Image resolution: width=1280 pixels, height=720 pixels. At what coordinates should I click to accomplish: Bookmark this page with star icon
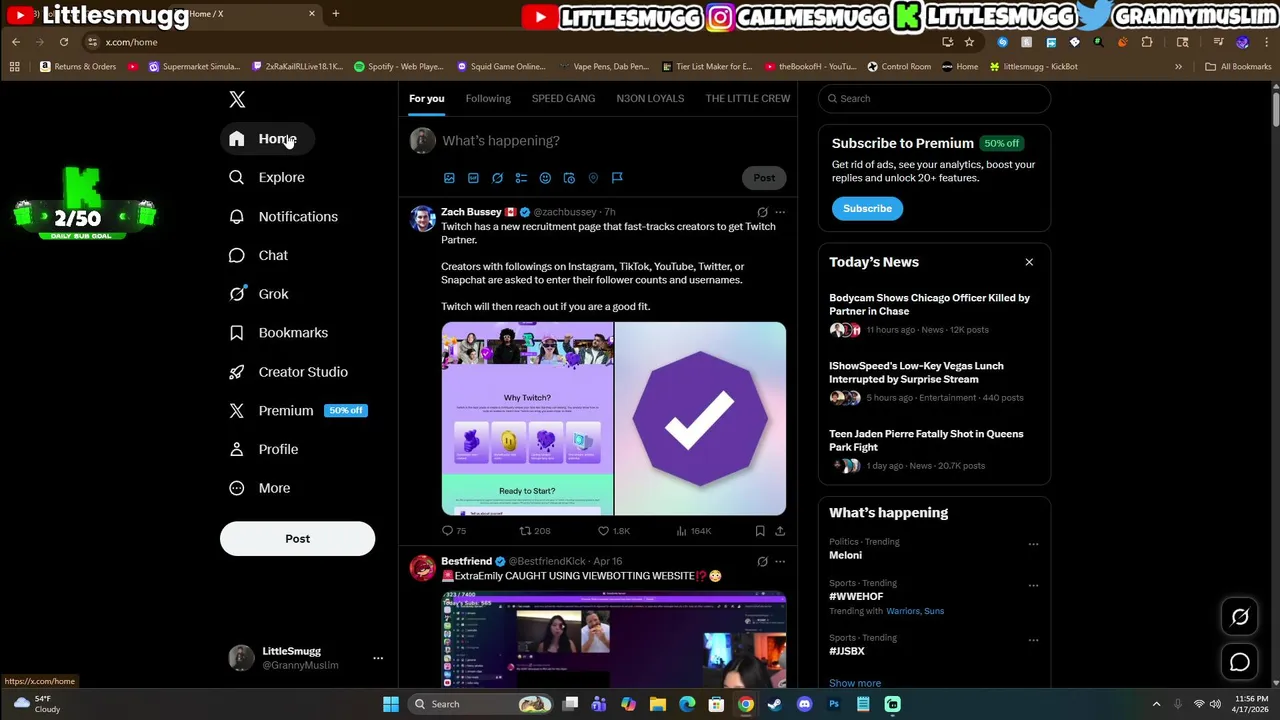[x=969, y=42]
